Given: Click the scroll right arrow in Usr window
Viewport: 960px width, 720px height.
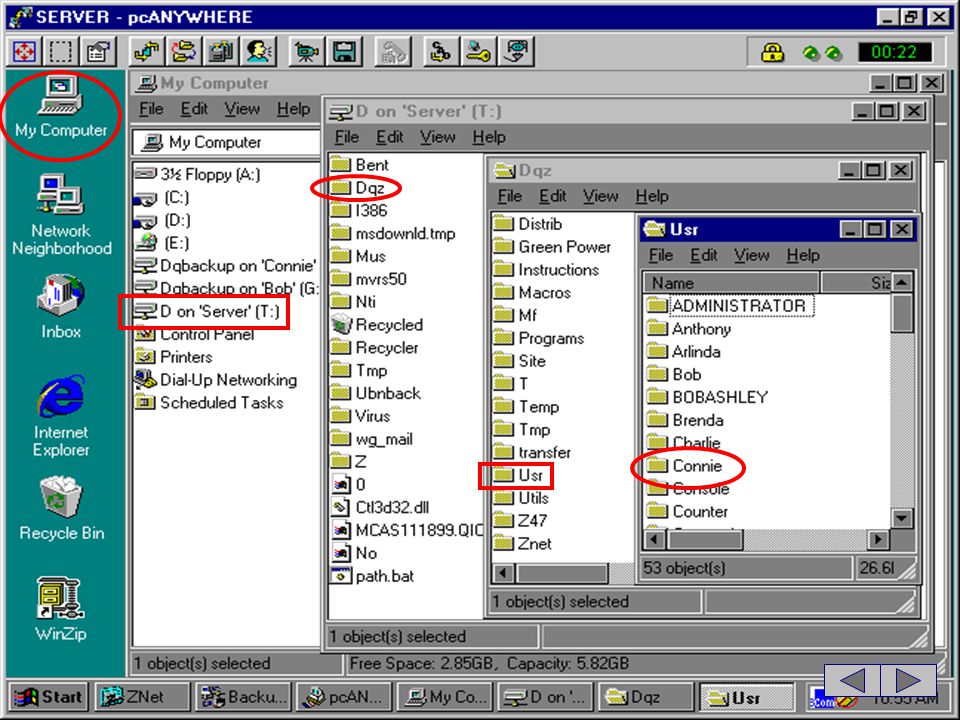Looking at the screenshot, I should (879, 539).
